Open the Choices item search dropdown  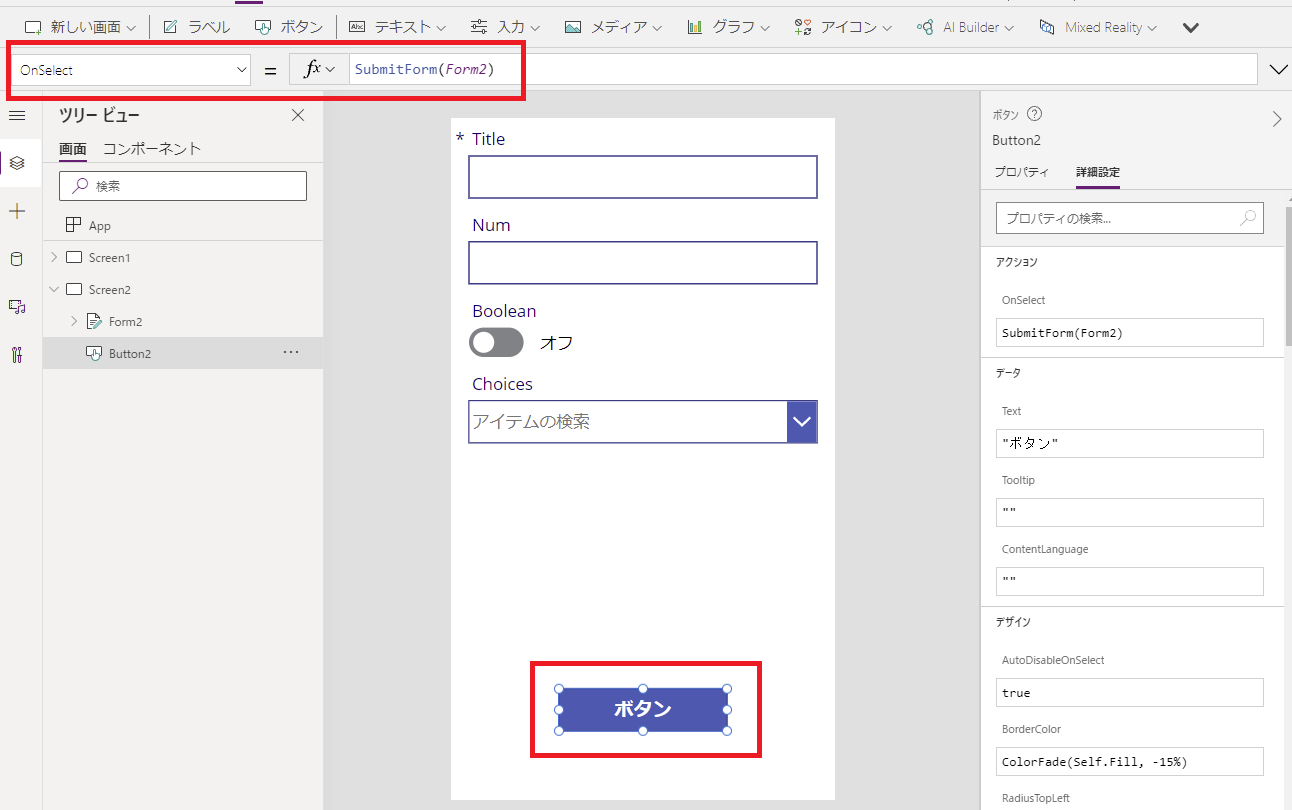[x=801, y=422]
